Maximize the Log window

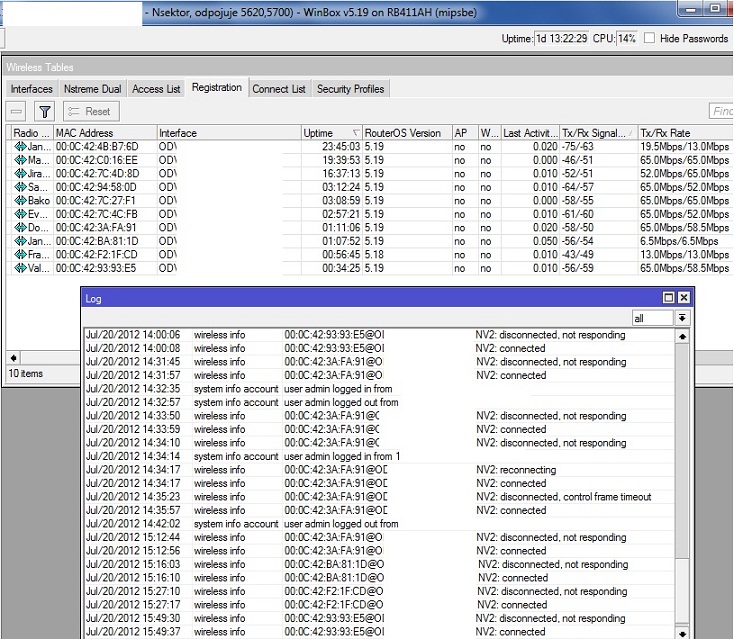pyautogui.click(x=668, y=298)
